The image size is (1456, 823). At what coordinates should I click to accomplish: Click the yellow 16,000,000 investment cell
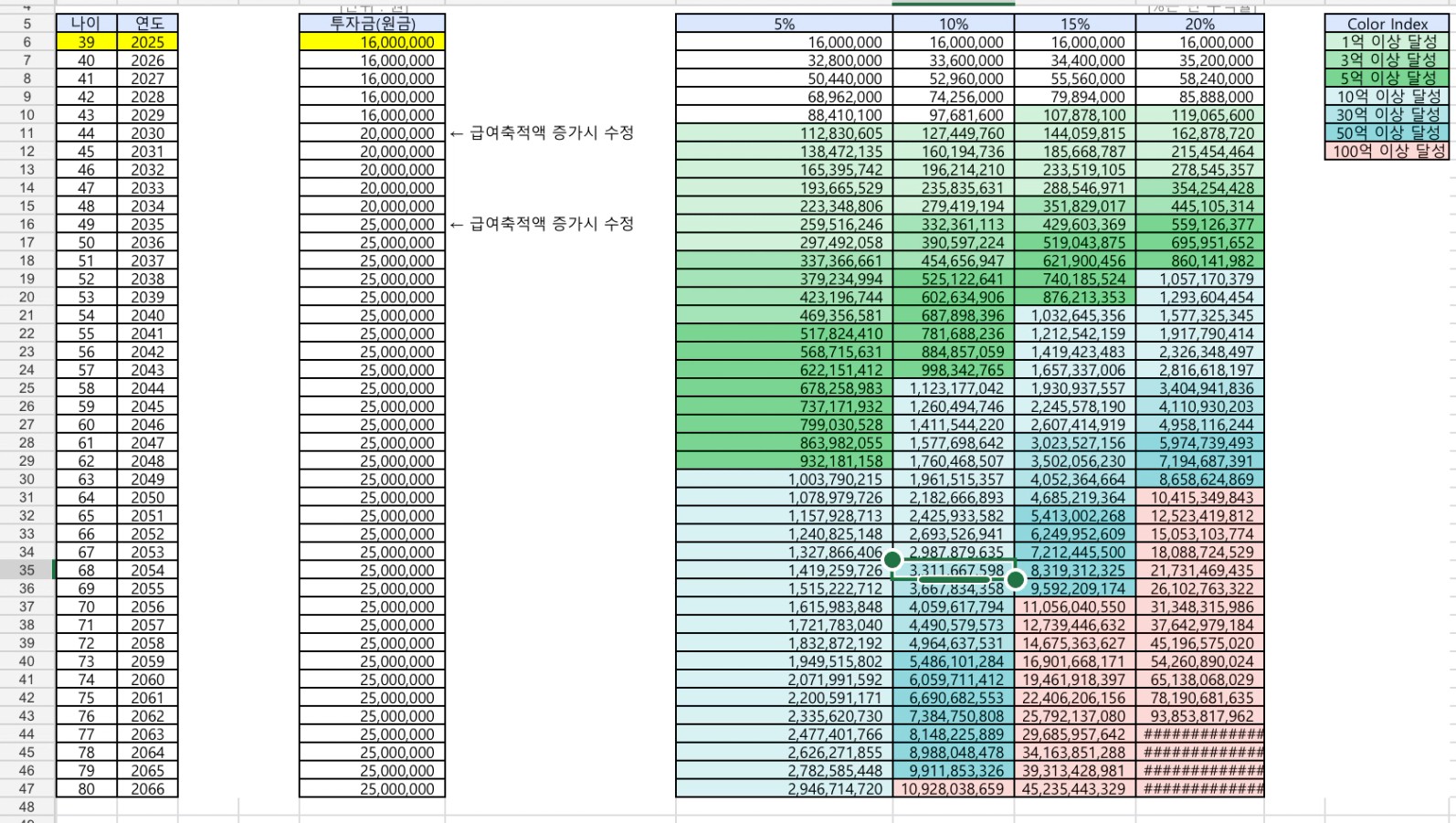coord(372,42)
